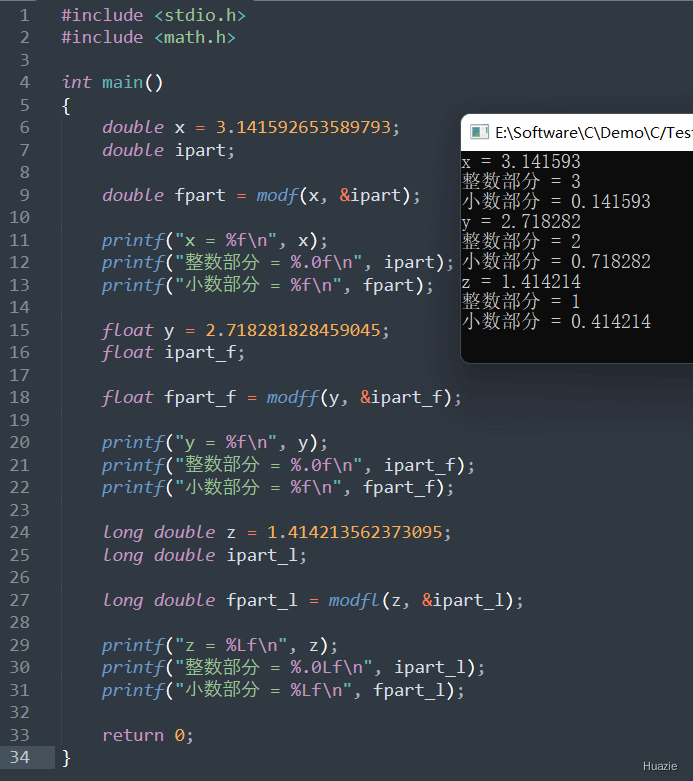The width and height of the screenshot is (693, 781).
Task: Click console output 'z = 1.414214'
Action: (521, 281)
